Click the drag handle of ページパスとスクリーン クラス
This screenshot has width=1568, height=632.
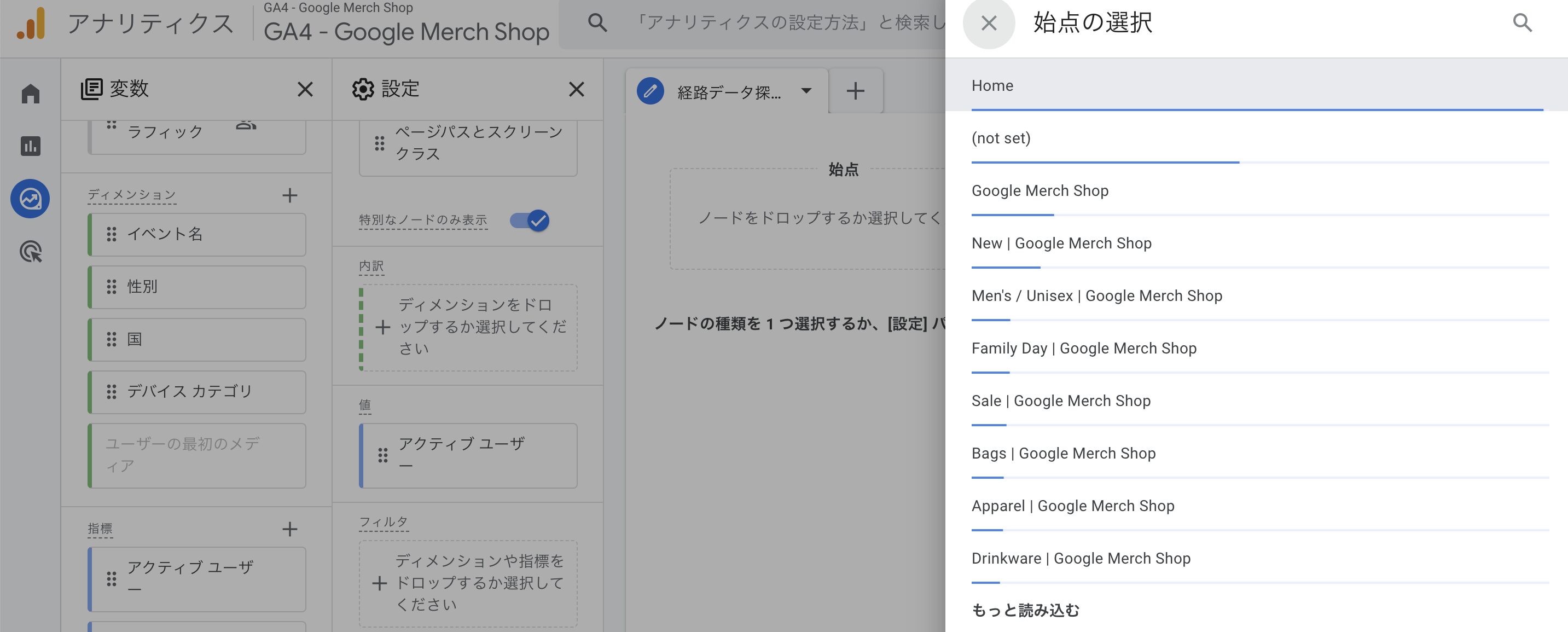380,143
